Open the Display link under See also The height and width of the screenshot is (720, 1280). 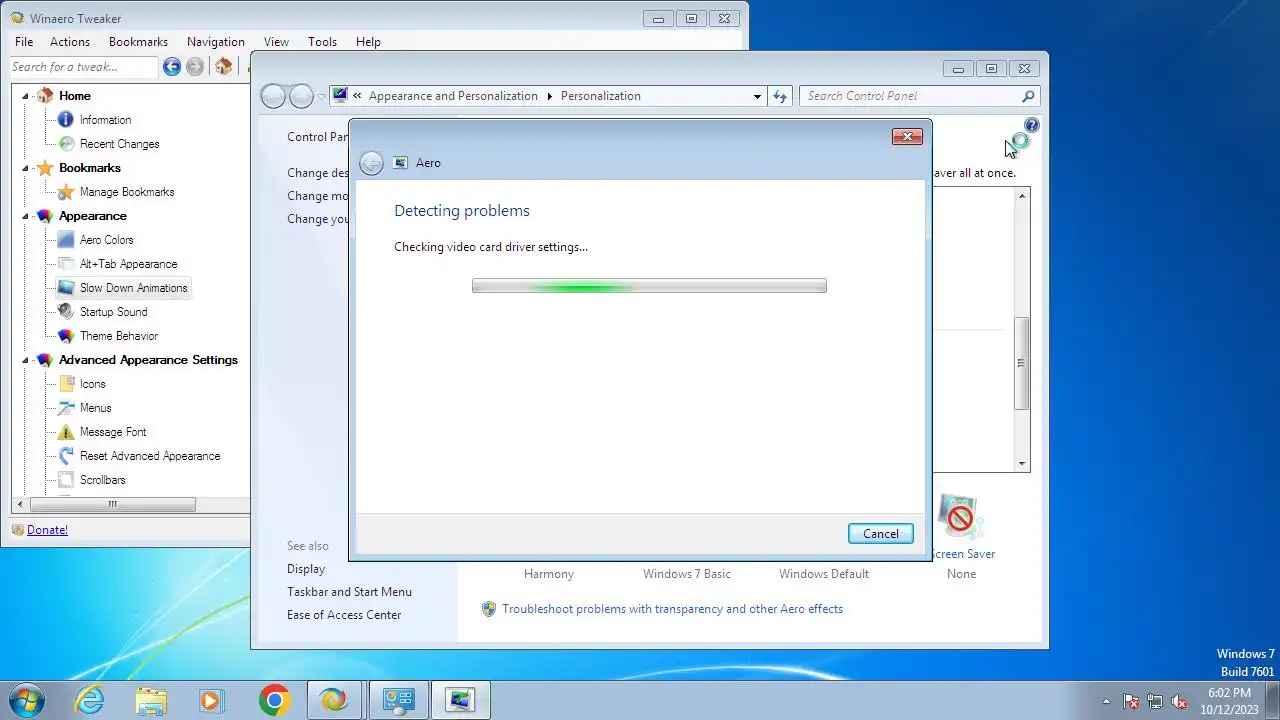click(x=306, y=569)
